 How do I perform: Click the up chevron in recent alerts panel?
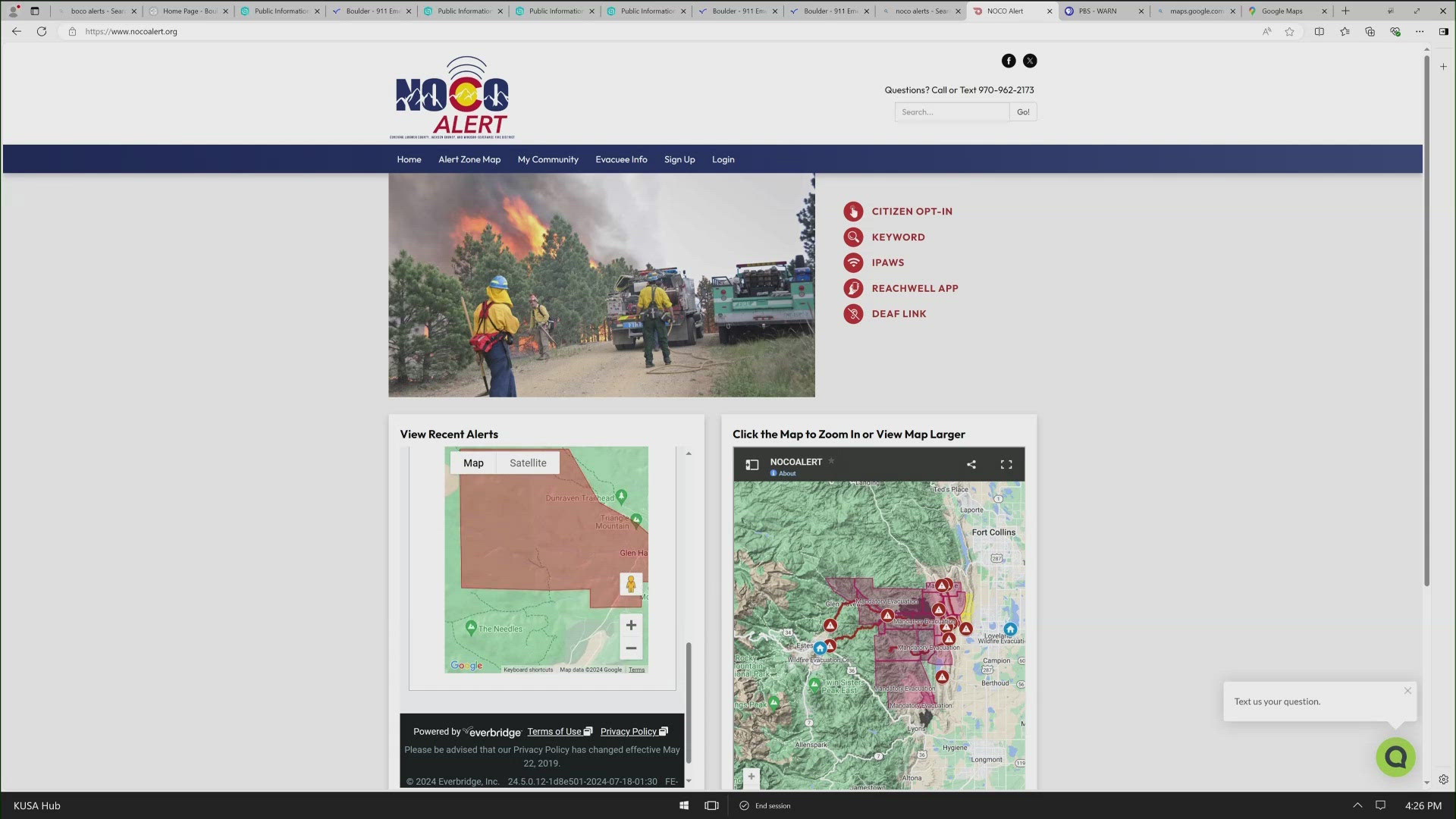pyautogui.click(x=689, y=453)
